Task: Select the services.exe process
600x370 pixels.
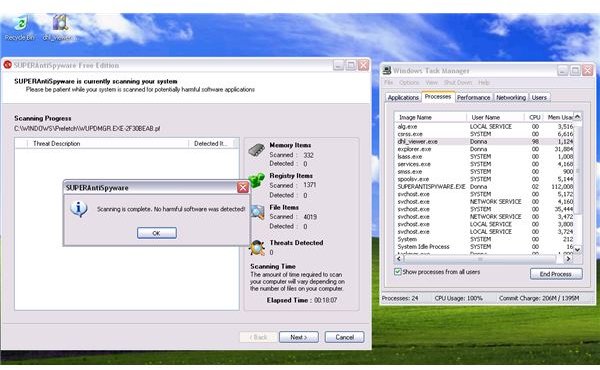Action: 484,164
